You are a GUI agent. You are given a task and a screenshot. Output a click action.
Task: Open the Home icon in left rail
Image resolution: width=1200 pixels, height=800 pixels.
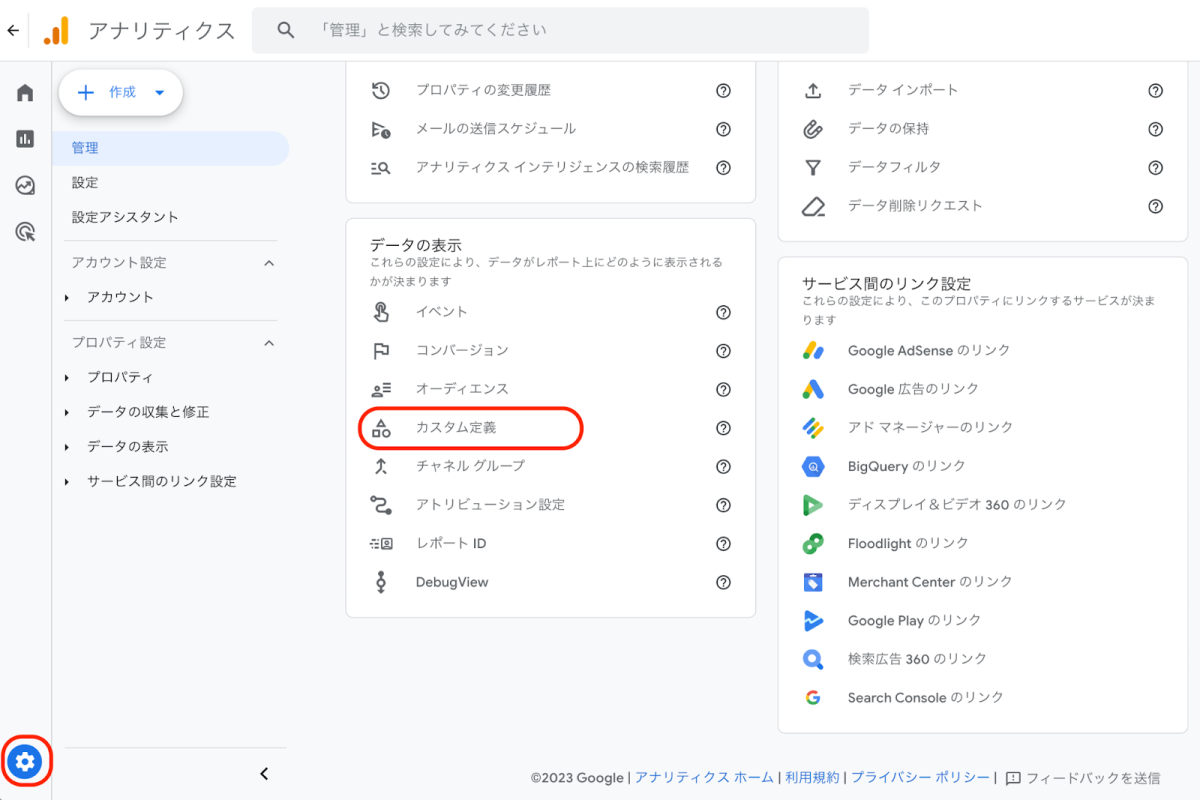(x=25, y=93)
